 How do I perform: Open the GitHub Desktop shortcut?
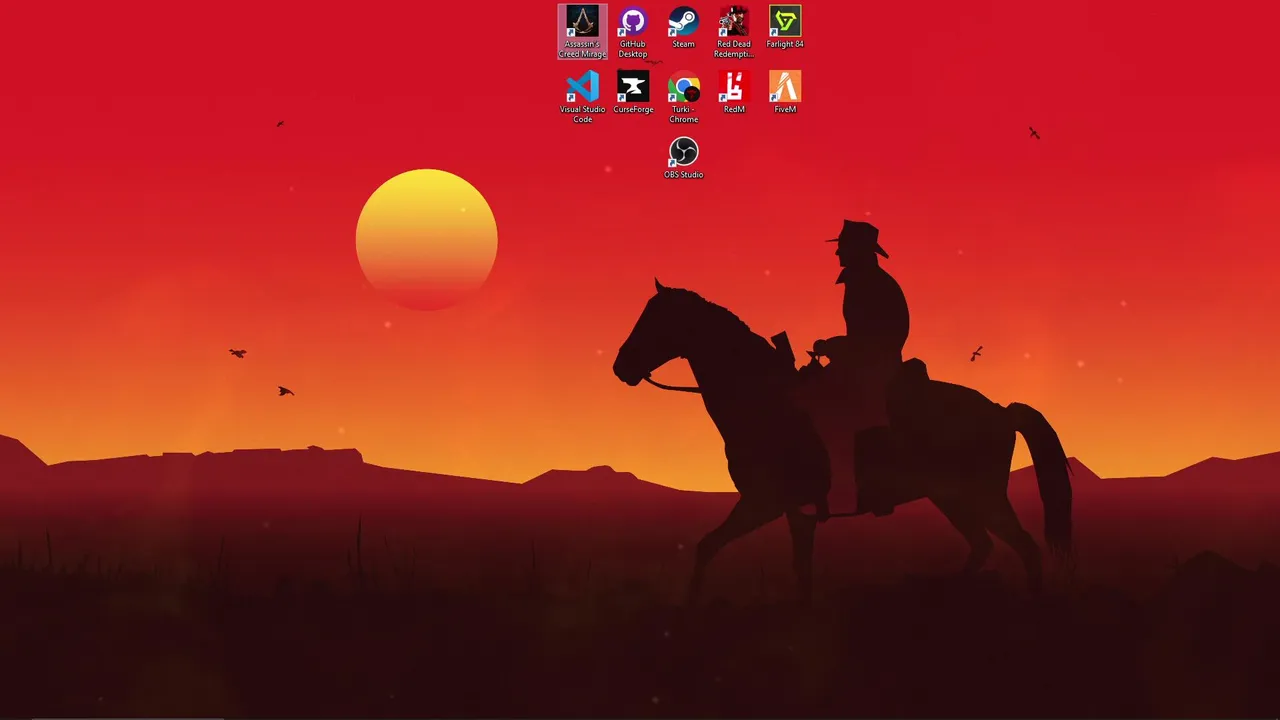pos(633,31)
